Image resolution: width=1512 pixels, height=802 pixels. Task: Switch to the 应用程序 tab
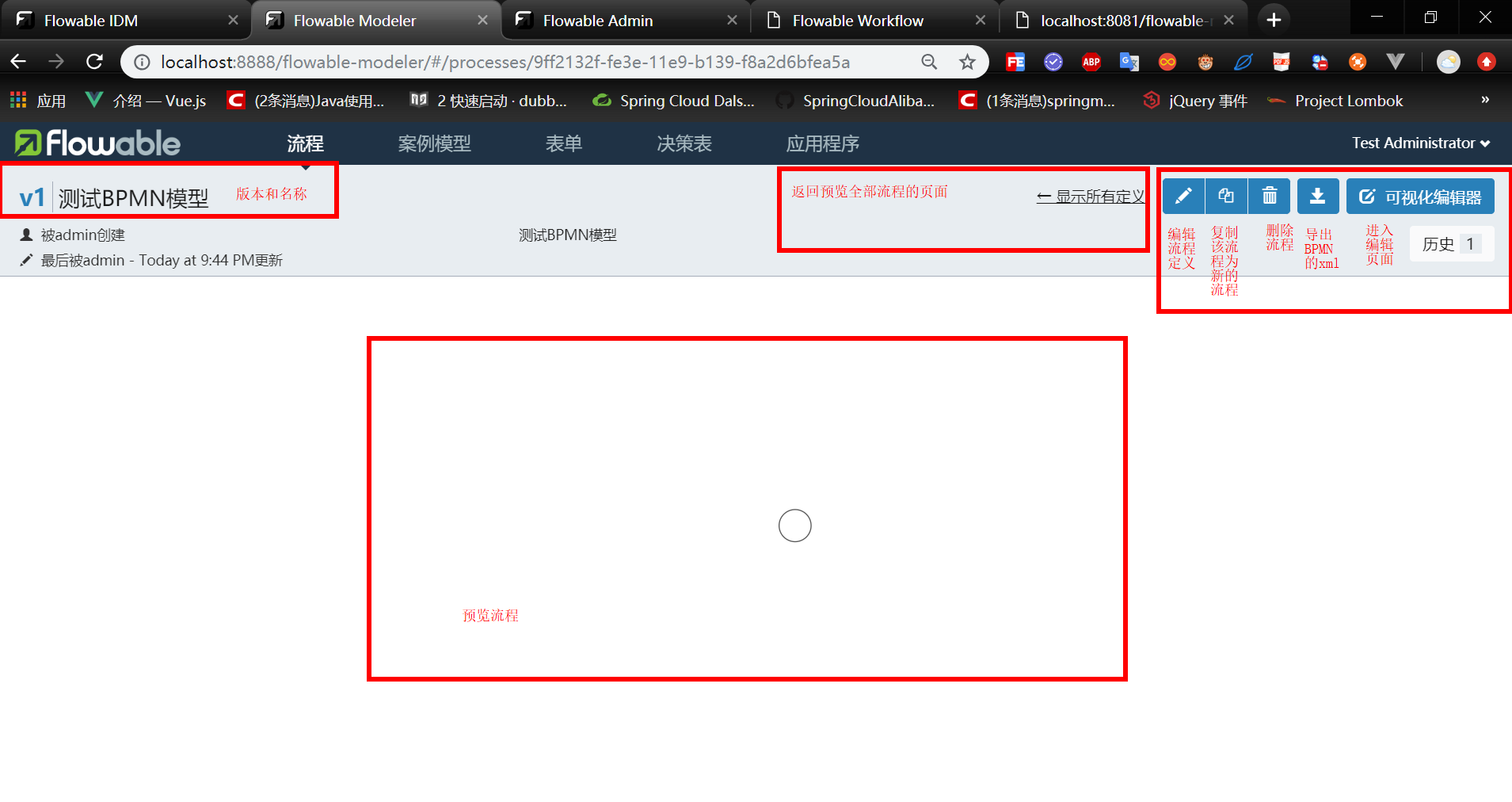[x=822, y=143]
